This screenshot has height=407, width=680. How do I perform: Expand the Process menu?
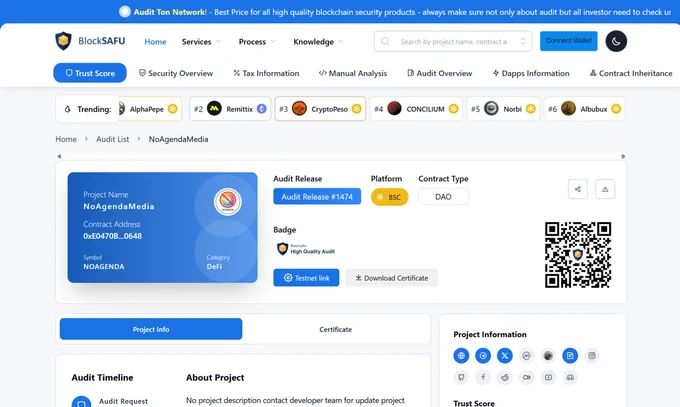[257, 42]
